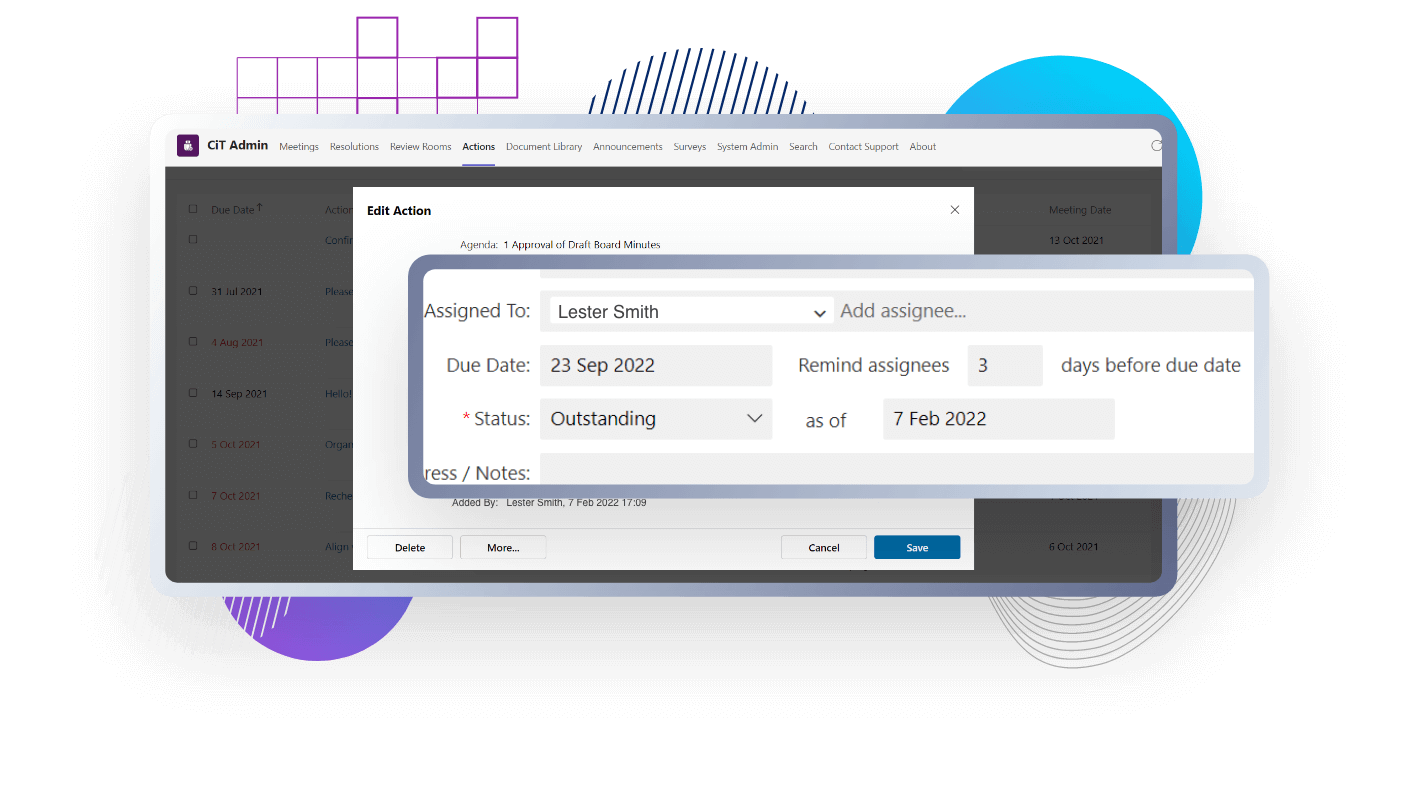
Task: Click the search icon in top bar
Action: (x=1157, y=146)
